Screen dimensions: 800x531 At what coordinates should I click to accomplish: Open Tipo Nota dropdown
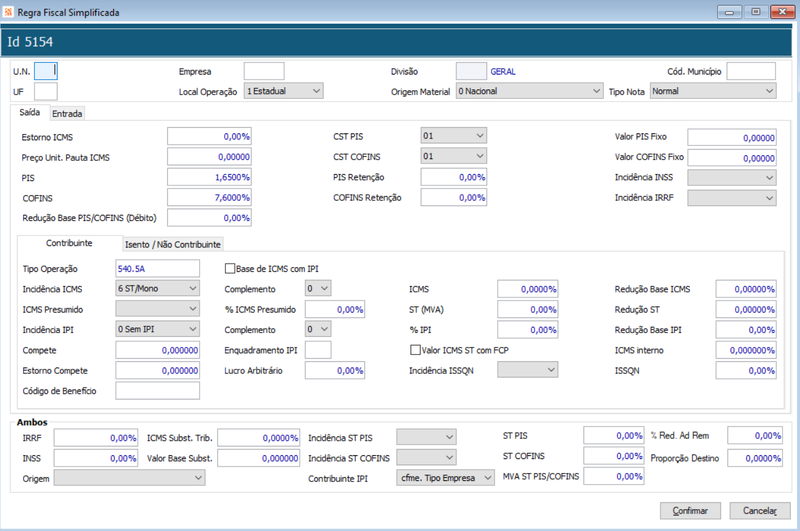tap(713, 91)
